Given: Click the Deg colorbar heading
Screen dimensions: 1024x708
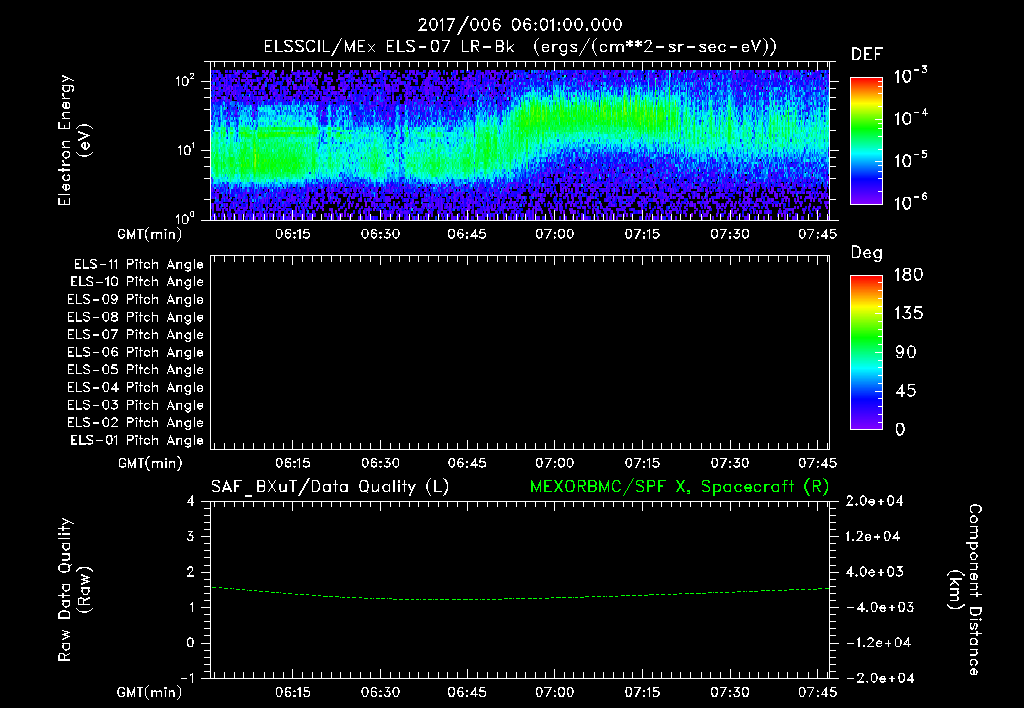Looking at the screenshot, I should [x=867, y=253].
